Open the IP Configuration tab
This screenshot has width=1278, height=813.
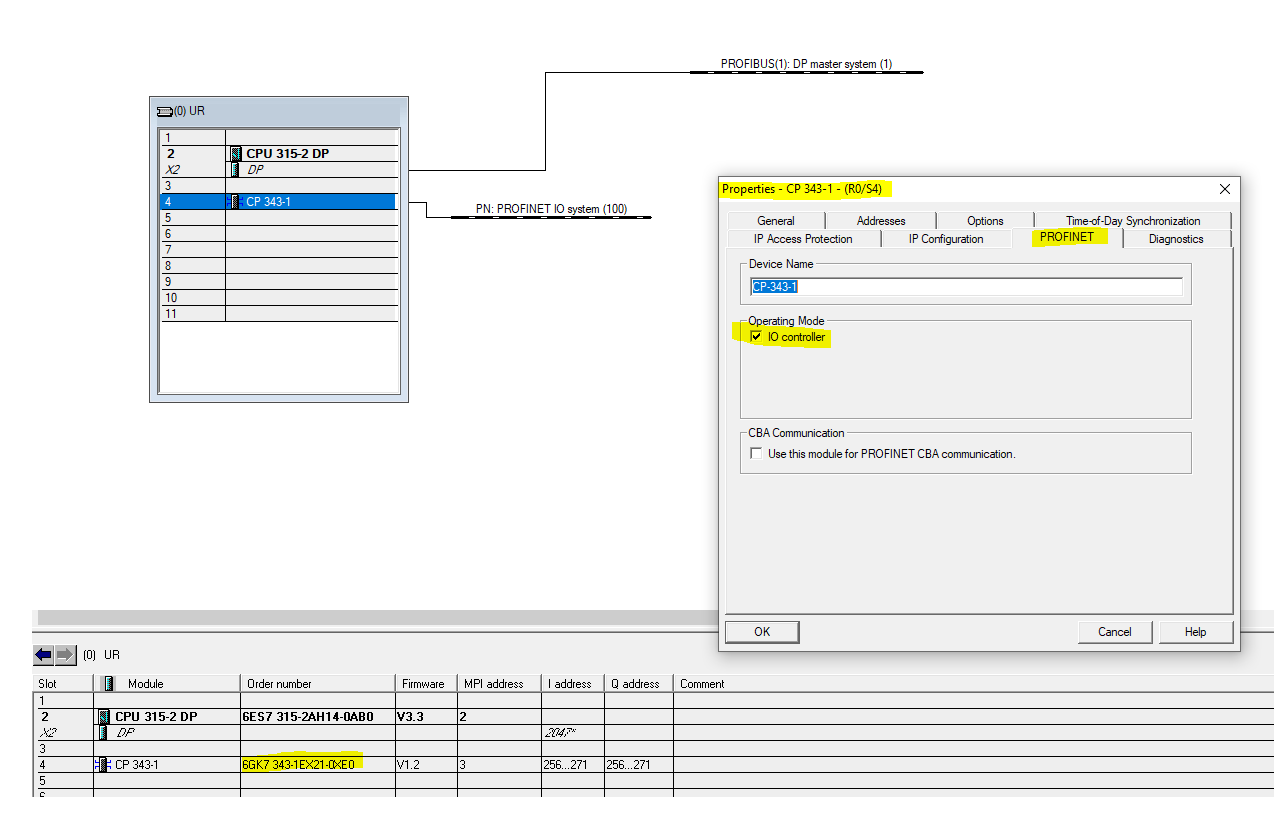pos(946,239)
